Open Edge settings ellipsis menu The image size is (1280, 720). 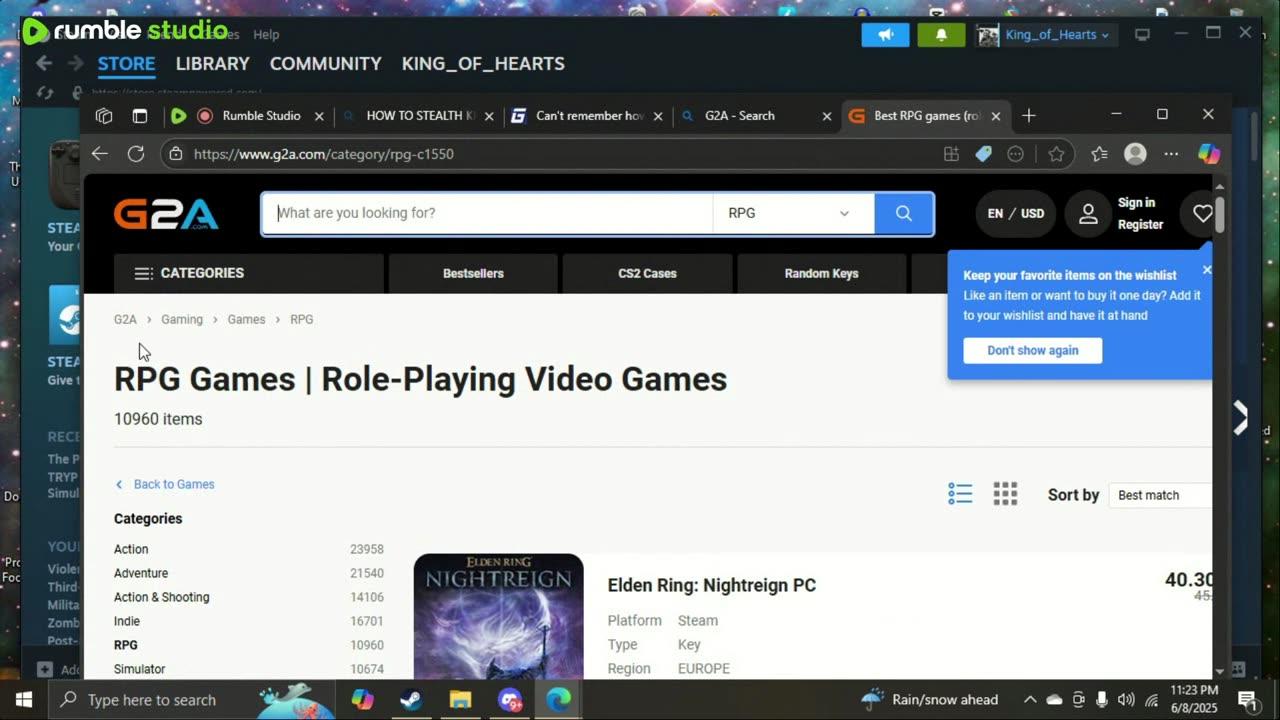coord(1171,154)
